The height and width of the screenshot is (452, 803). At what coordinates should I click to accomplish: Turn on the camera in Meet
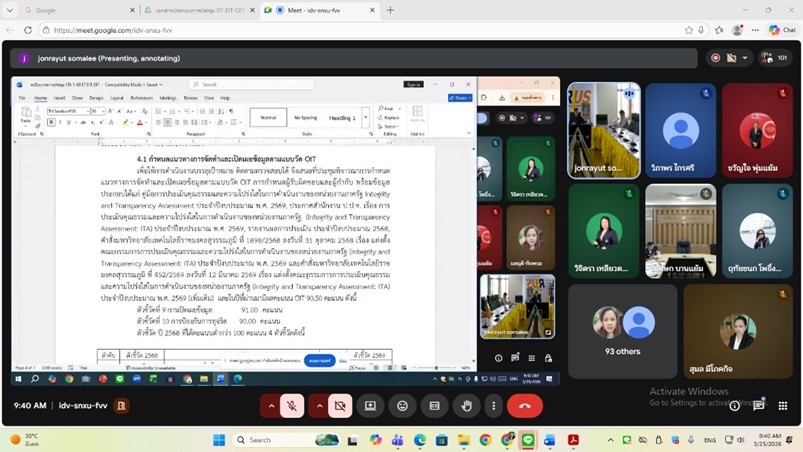(x=340, y=406)
